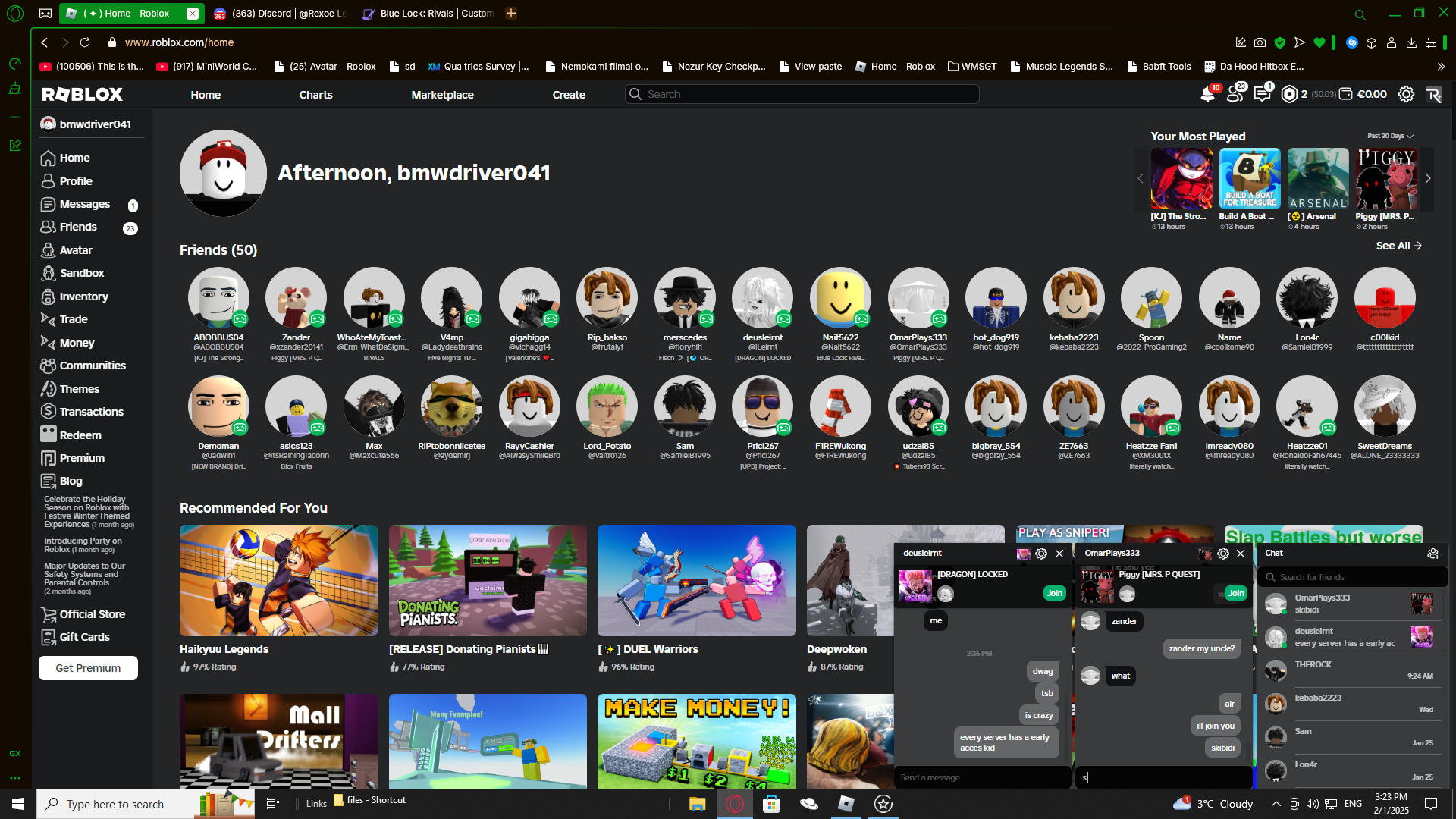Click the Robux balance icon in header

[x=1289, y=95]
